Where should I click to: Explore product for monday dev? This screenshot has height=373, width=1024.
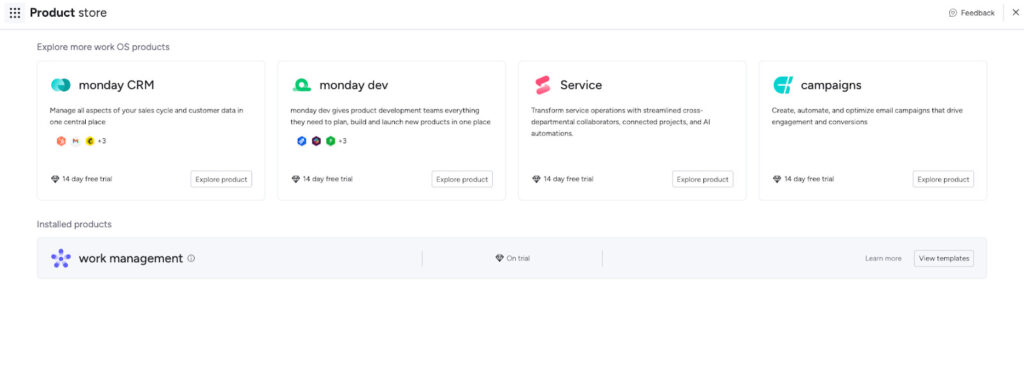(462, 179)
